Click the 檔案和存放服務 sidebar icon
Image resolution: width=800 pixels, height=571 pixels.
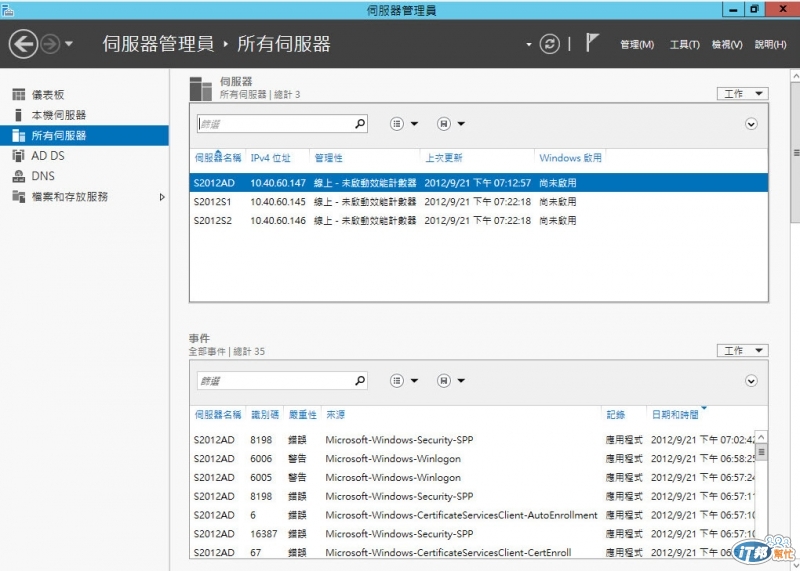pyautogui.click(x=18, y=196)
